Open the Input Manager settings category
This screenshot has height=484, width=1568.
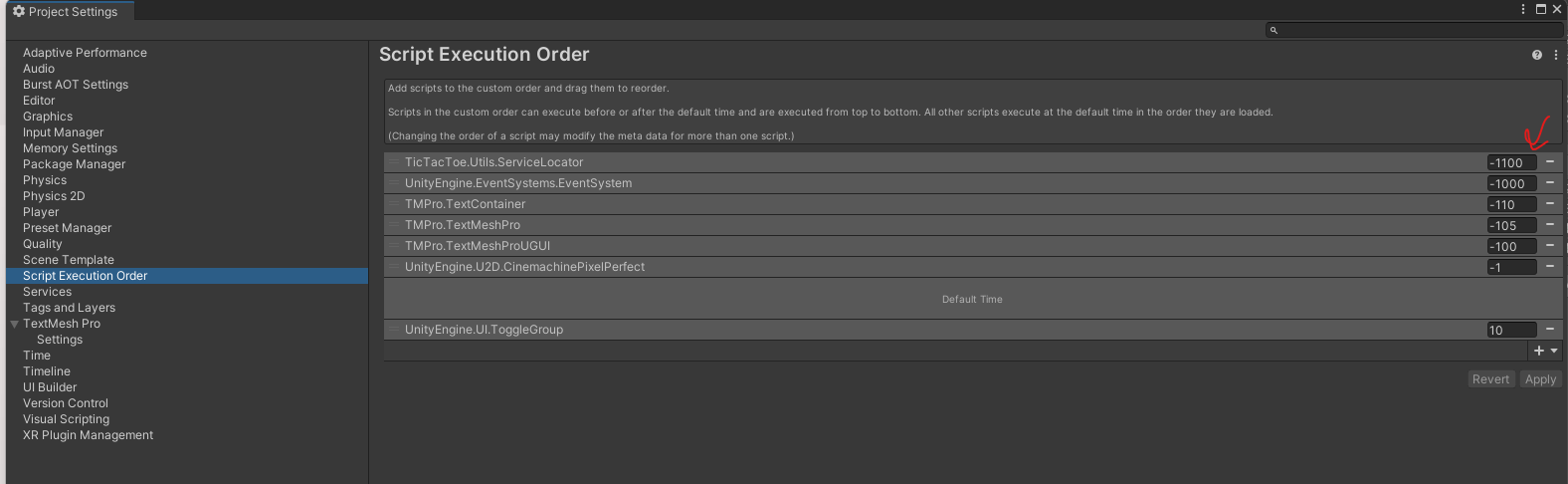click(63, 132)
